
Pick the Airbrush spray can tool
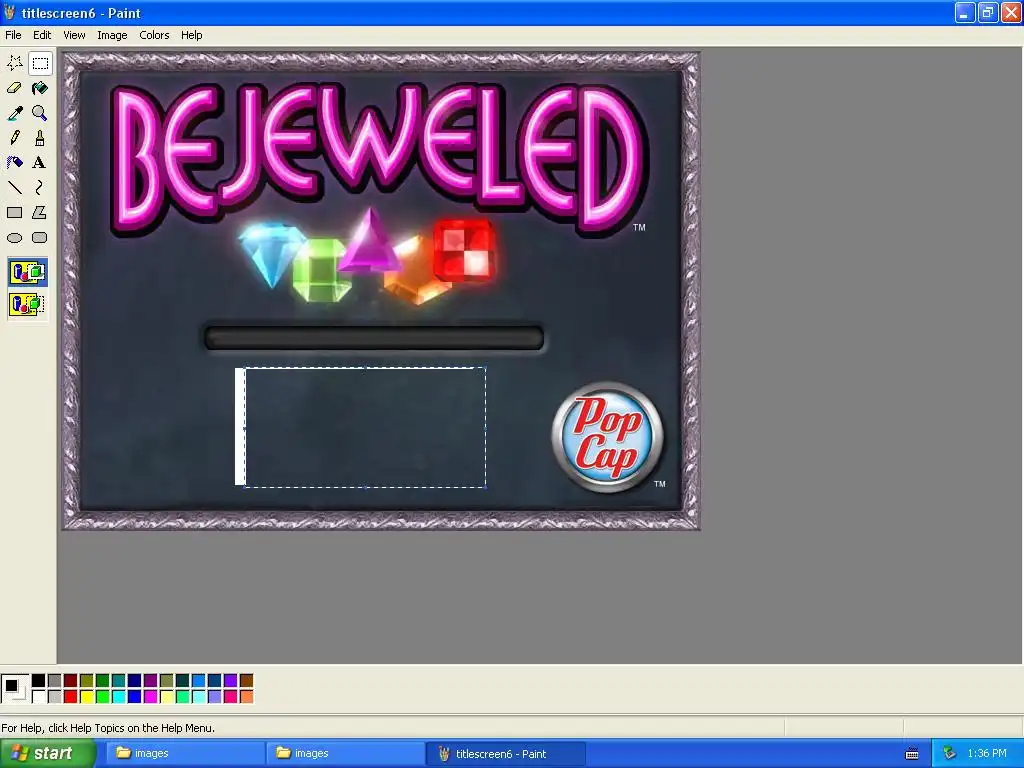[15, 163]
